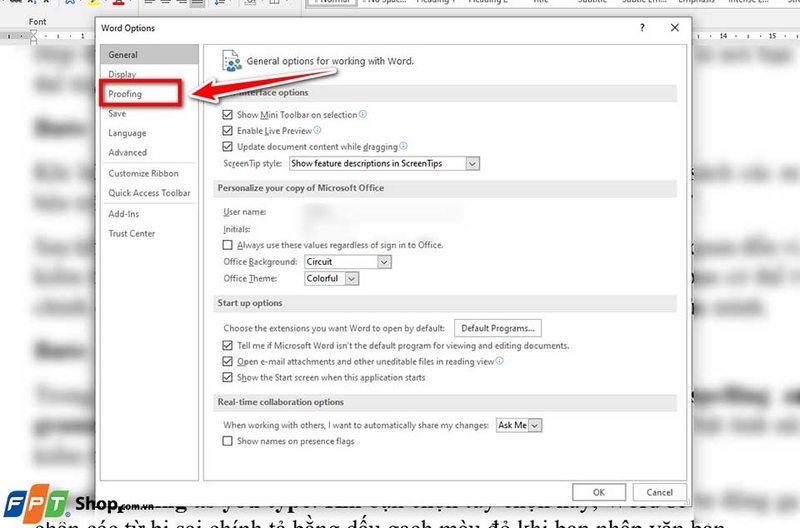Click info icon next to Enable Live Preview
Viewport: 800px width, 528px height.
(x=317, y=130)
